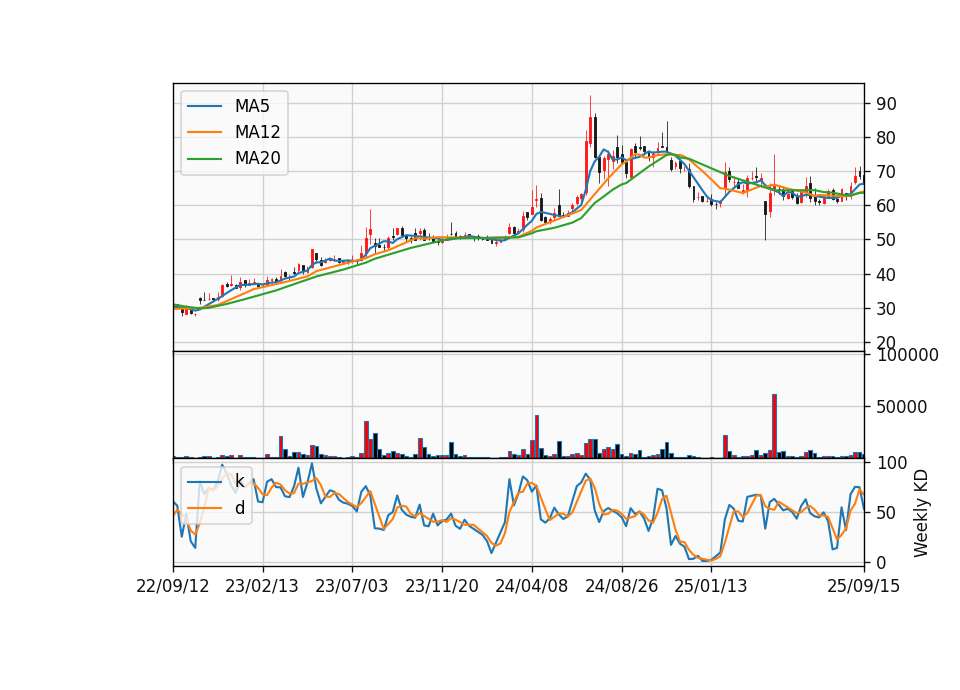
Task: Click the 30 price axis tick label
Action: click(x=887, y=309)
